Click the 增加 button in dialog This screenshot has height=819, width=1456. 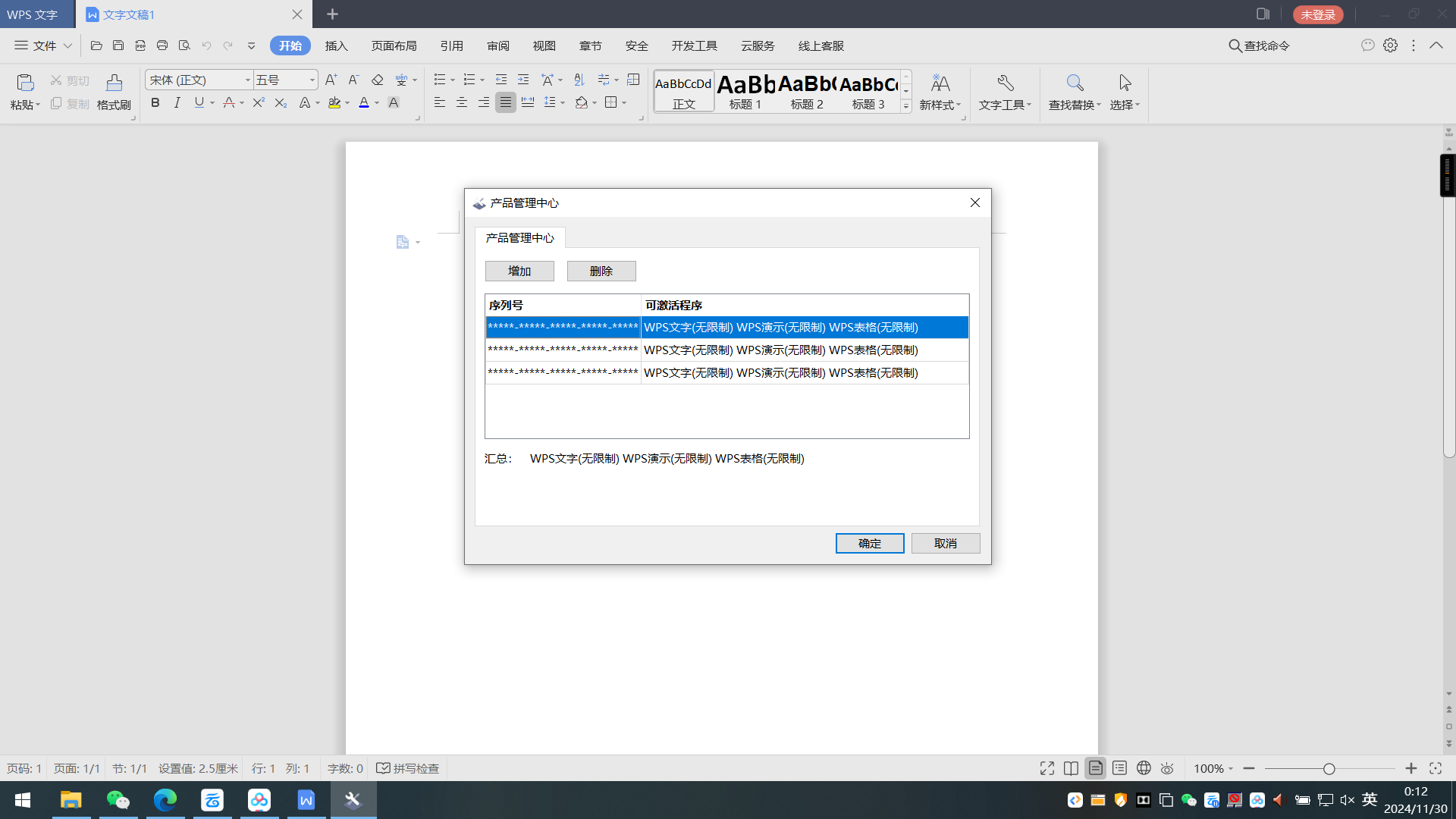(519, 271)
